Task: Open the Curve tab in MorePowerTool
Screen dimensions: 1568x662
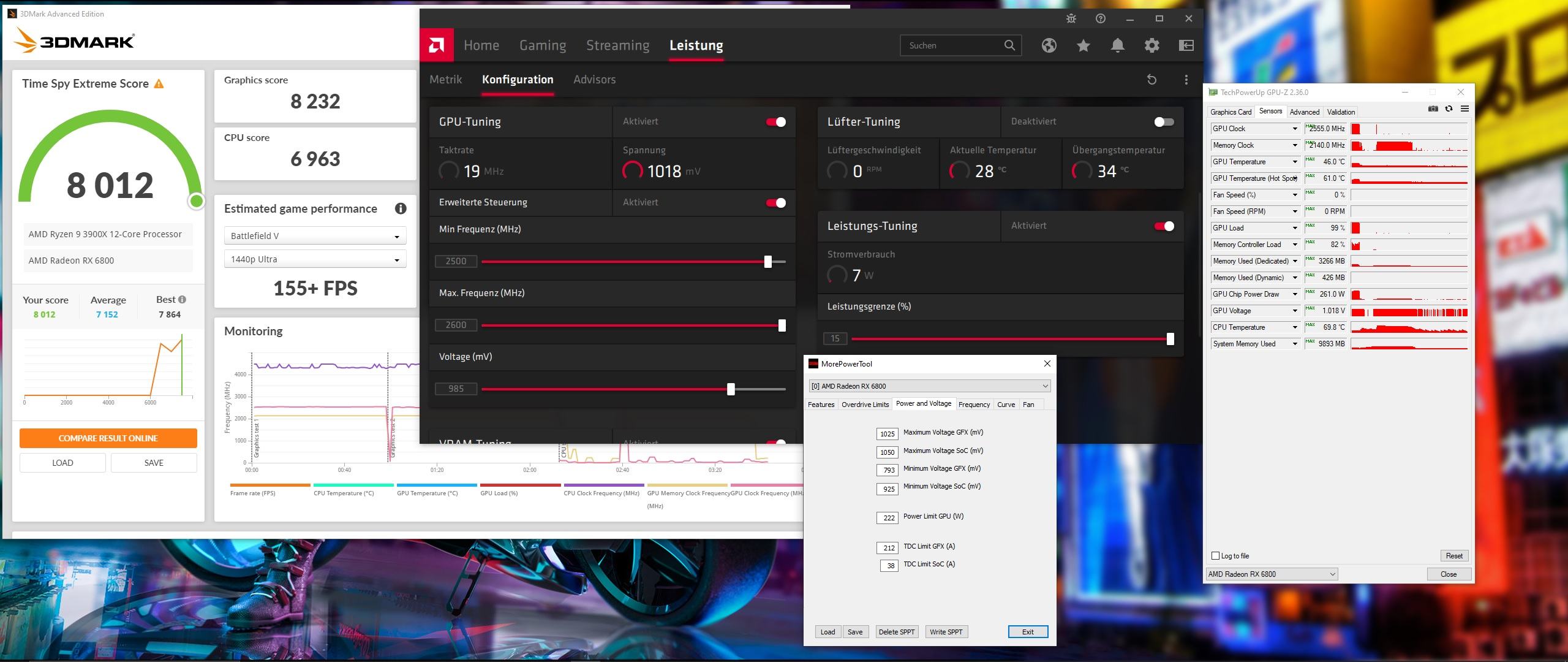Action: click(1006, 405)
